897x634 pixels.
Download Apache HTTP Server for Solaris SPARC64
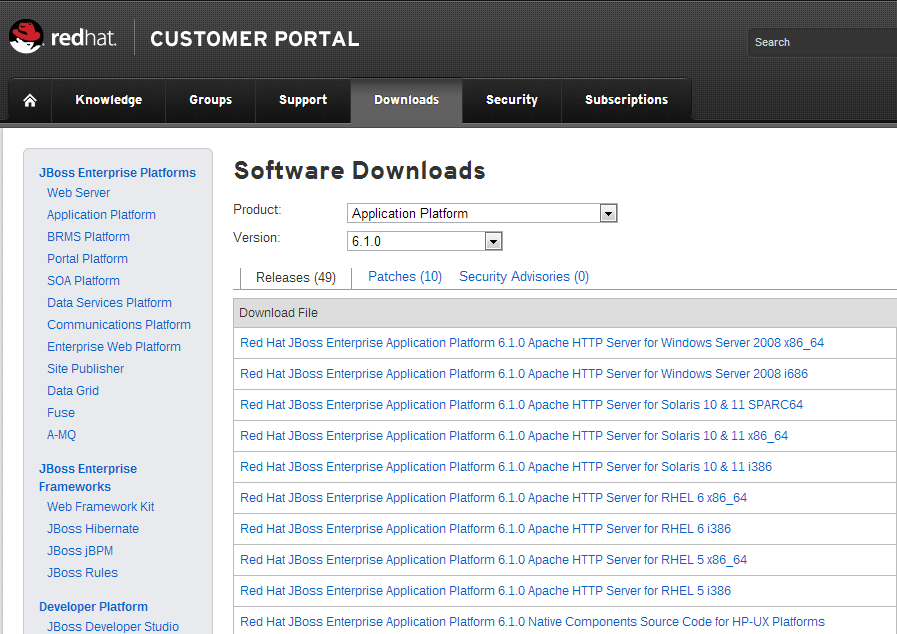coord(521,405)
